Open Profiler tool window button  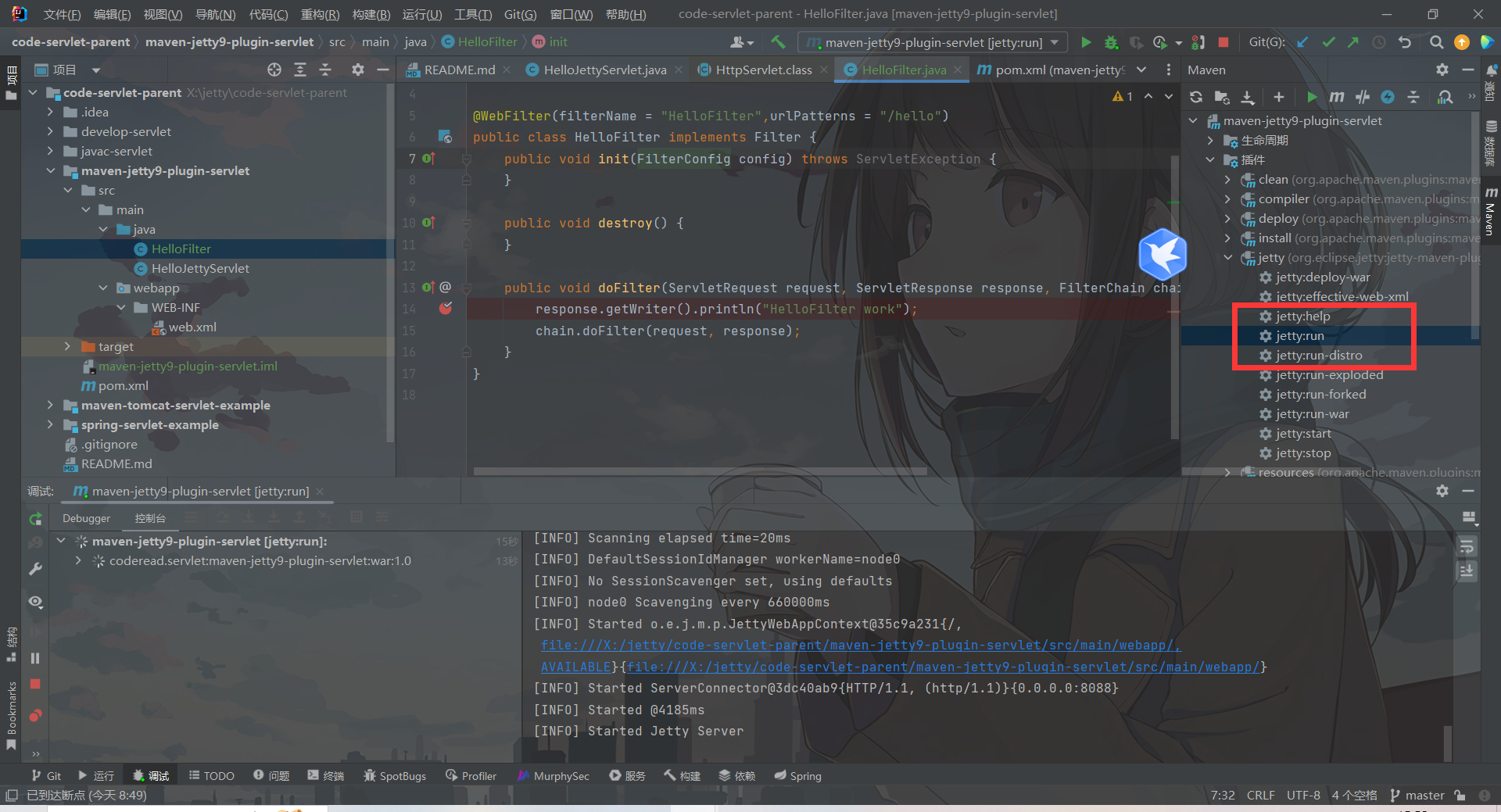tap(471, 775)
